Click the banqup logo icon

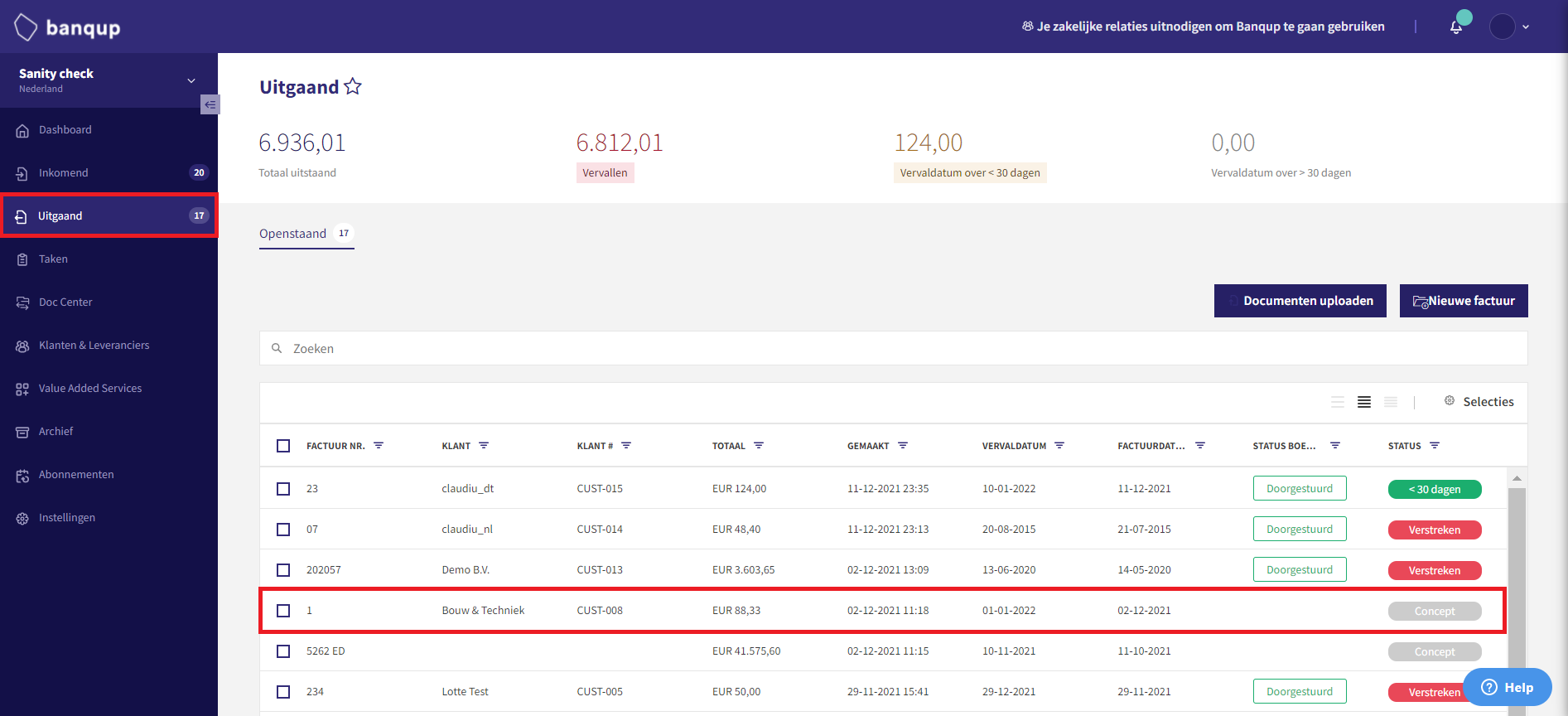tap(26, 27)
